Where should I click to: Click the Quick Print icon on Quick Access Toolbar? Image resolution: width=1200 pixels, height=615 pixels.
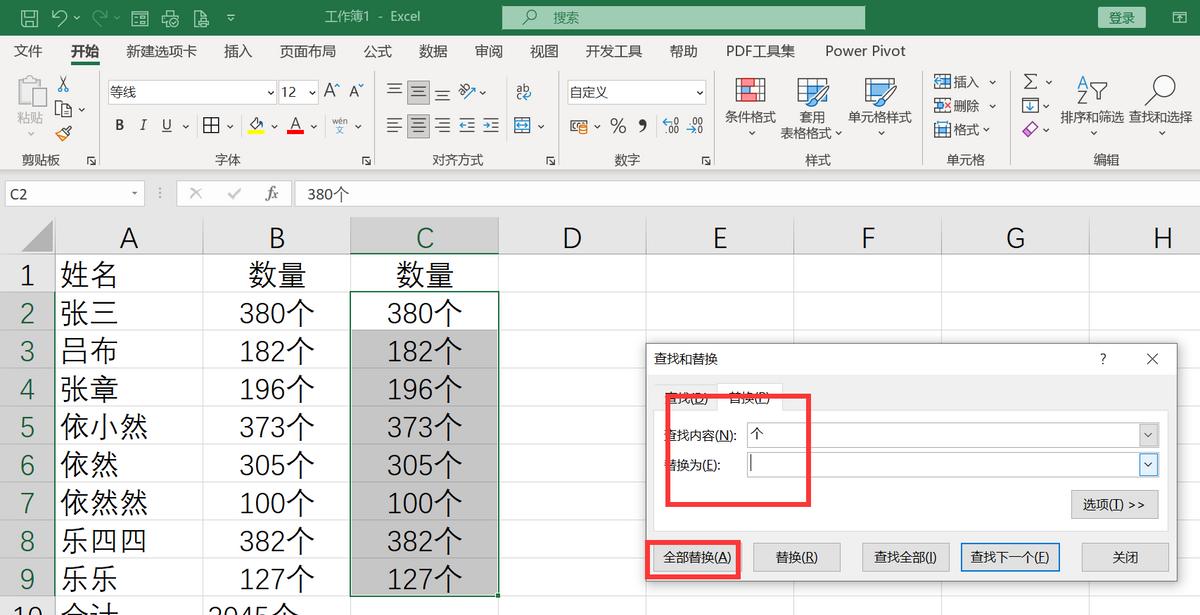point(170,17)
